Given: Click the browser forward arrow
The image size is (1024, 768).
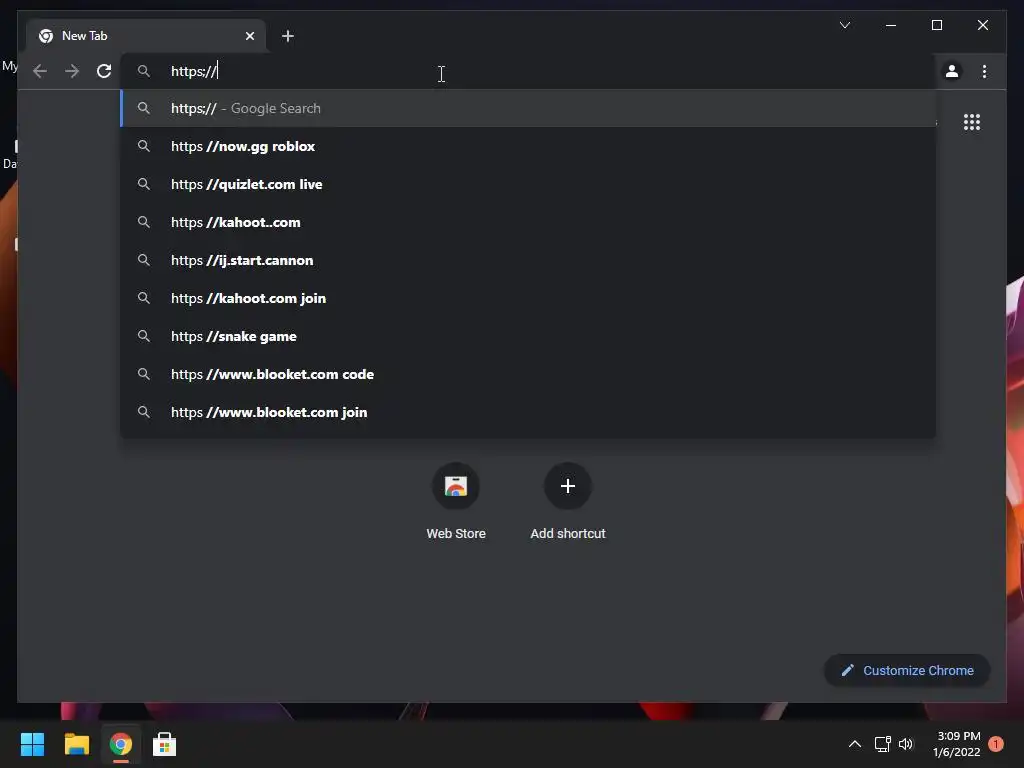Looking at the screenshot, I should click(x=72, y=71).
